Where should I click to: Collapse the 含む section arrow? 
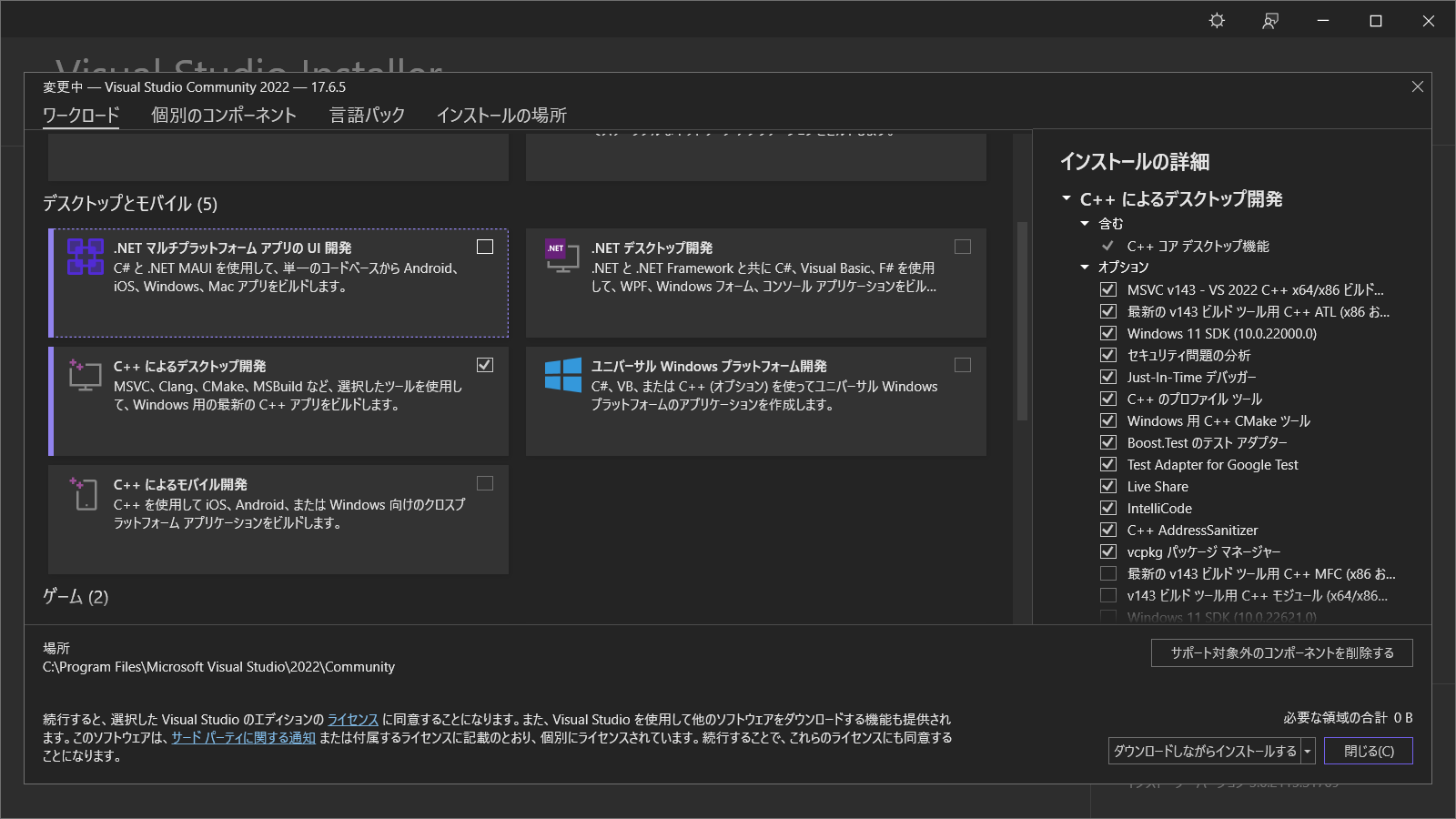click(x=1085, y=223)
